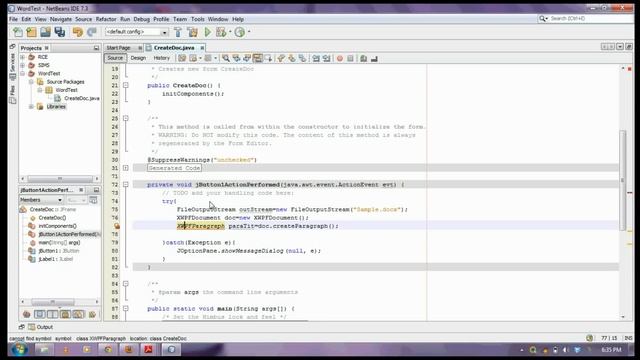Click the New File toolbar icon
This screenshot has width=640, height=360.
pyautogui.click(x=18, y=32)
